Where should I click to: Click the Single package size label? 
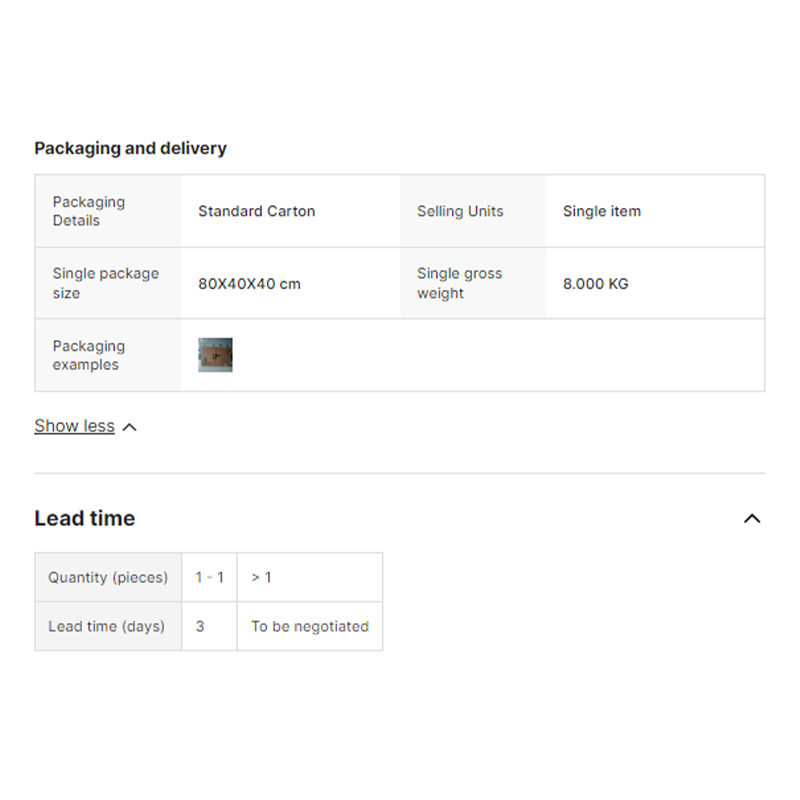click(105, 283)
